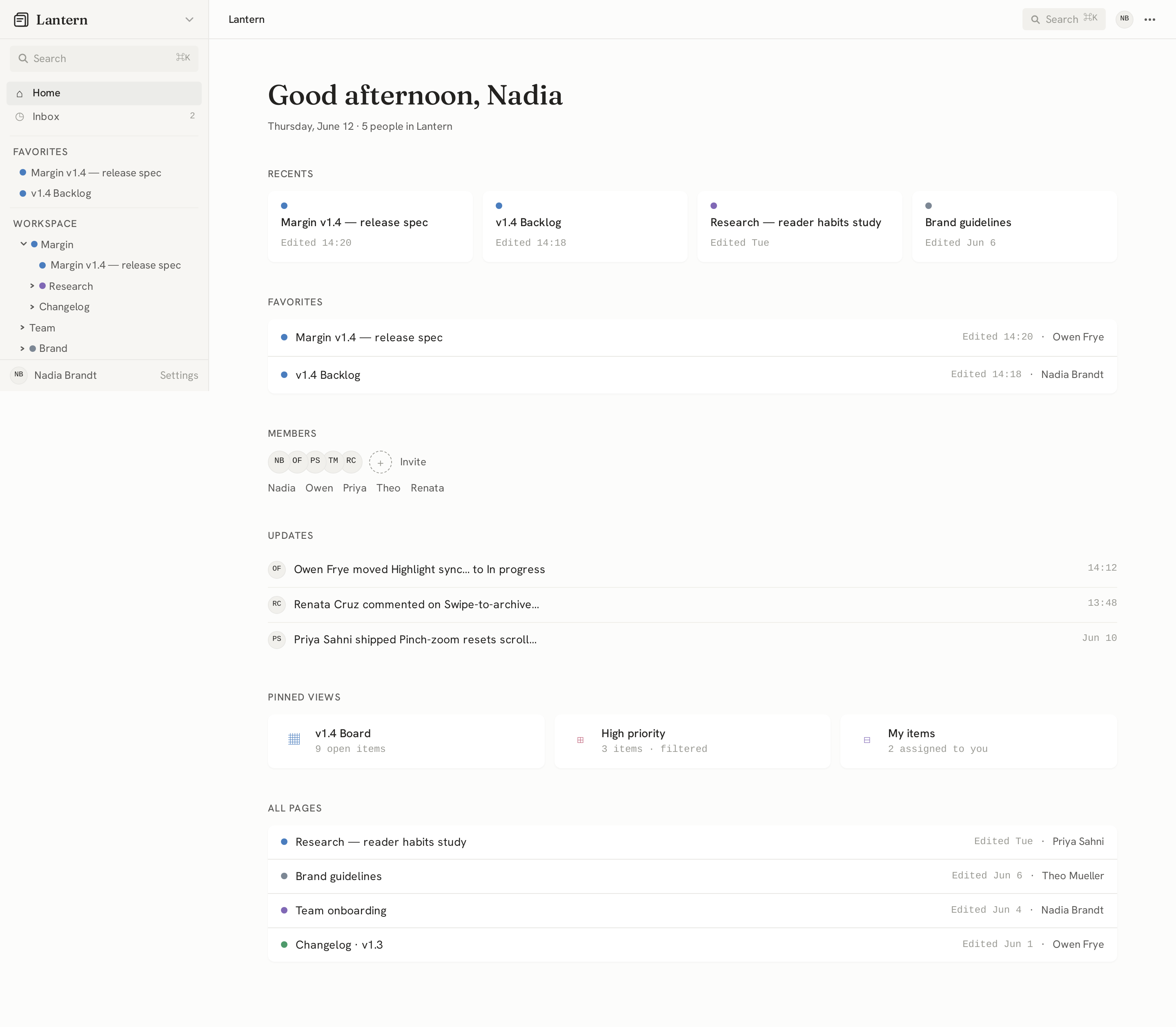The width and height of the screenshot is (1176, 1027).
Task: Click member name Renata under avatars
Action: pos(427,488)
